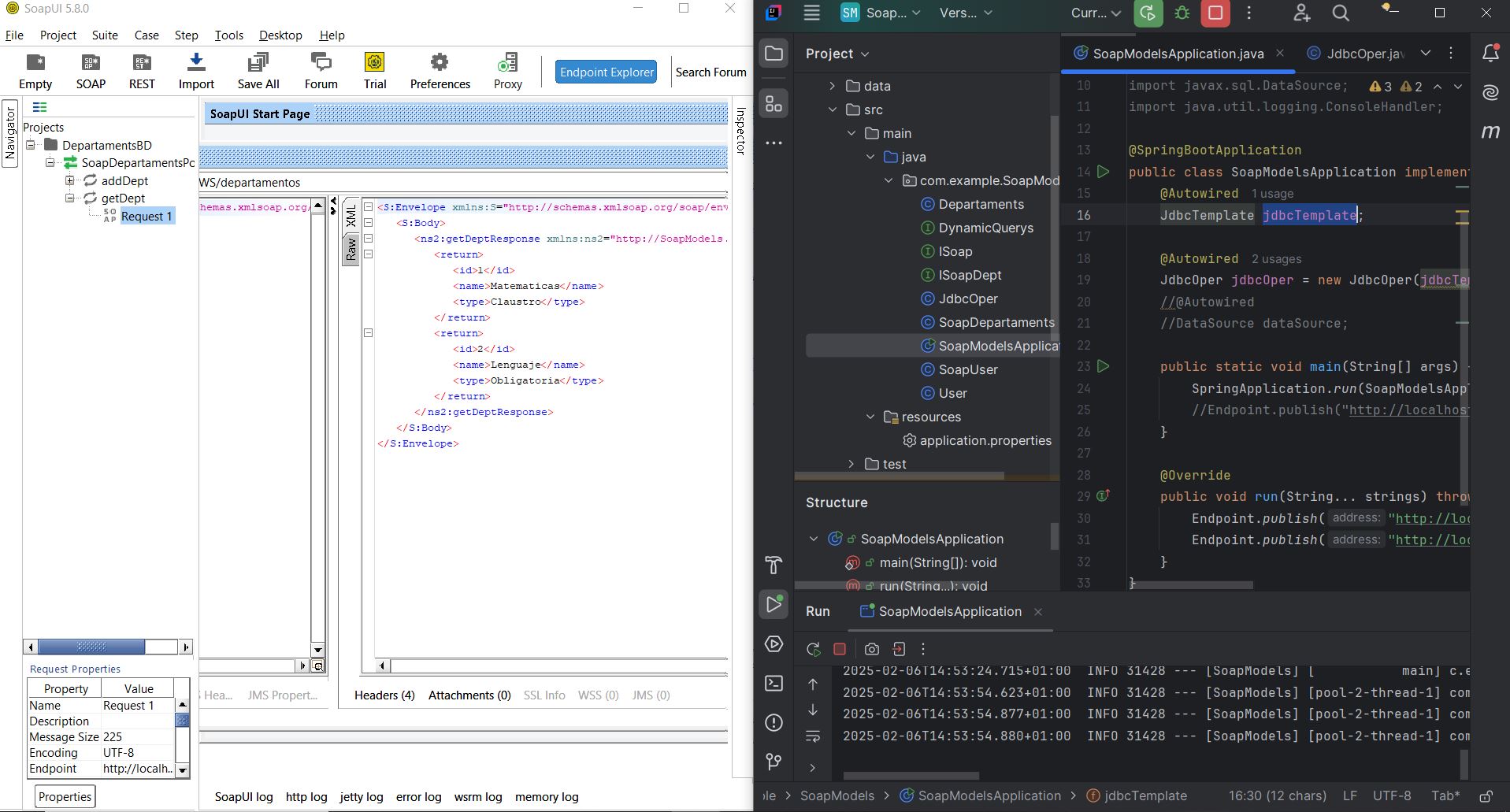1510x812 pixels.
Task: Toggle soft-wrap in Run console
Action: click(x=813, y=736)
